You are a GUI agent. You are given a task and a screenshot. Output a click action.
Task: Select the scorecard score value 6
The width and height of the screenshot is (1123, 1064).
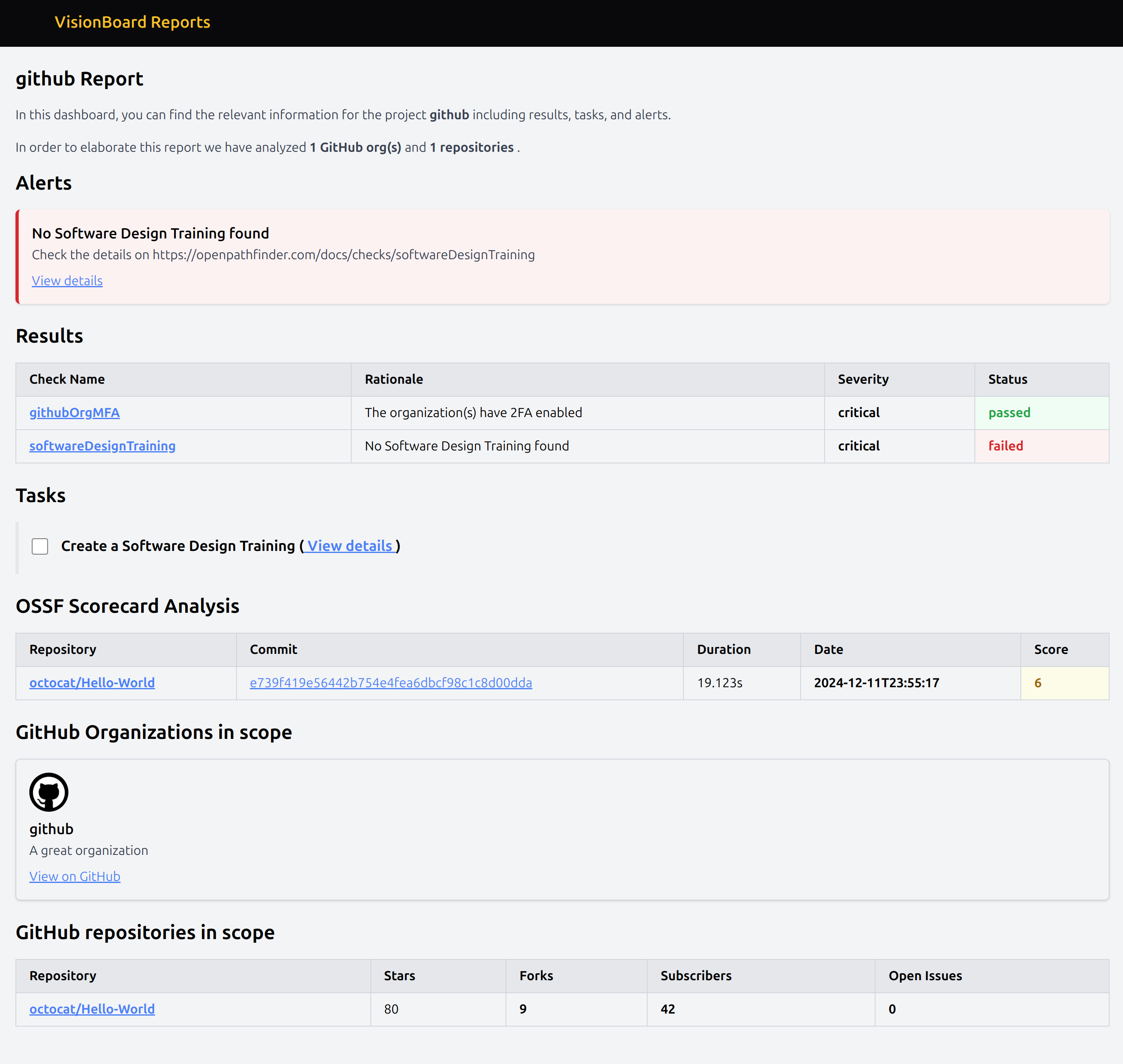1037,683
